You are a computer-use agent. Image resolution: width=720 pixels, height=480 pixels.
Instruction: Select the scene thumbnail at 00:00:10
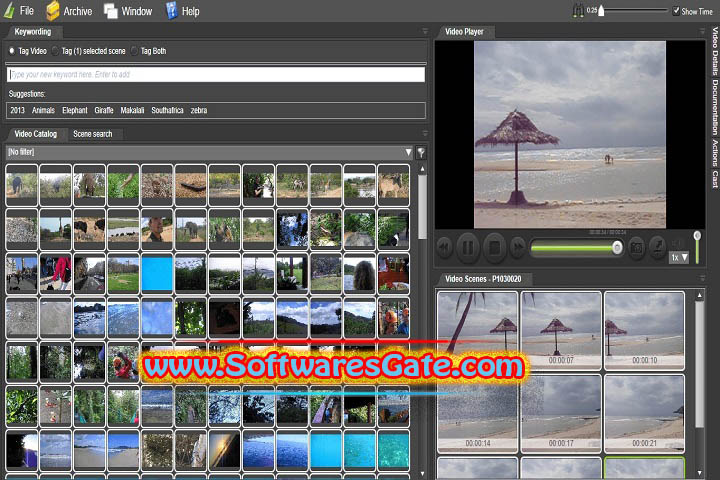[644, 330]
